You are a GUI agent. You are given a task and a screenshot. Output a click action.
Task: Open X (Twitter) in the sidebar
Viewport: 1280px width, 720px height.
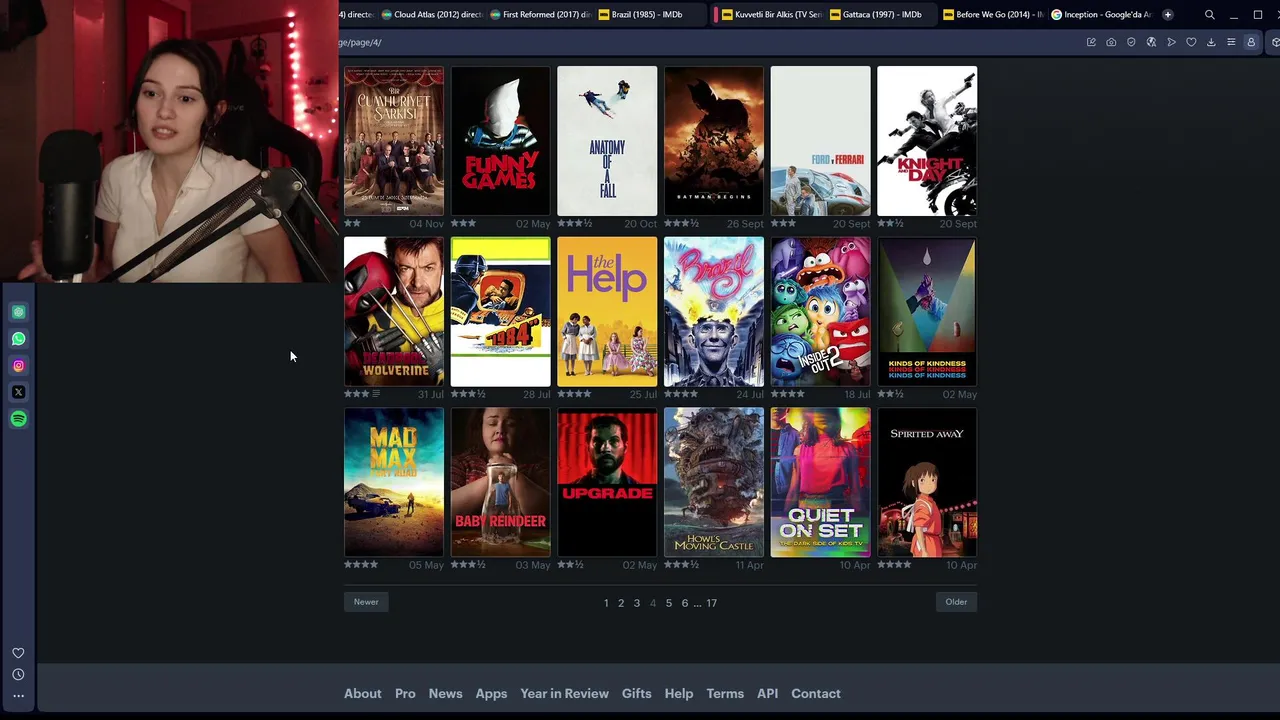click(x=18, y=392)
